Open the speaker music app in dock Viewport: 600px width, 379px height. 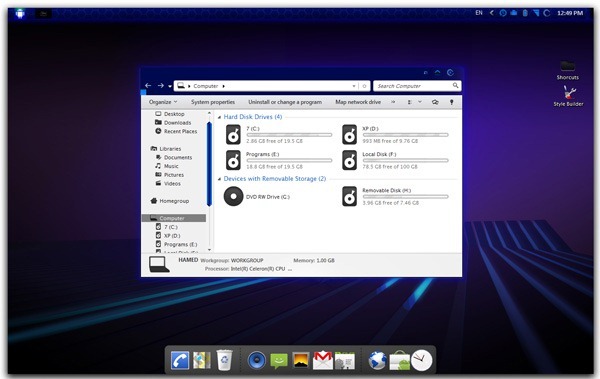click(x=256, y=361)
